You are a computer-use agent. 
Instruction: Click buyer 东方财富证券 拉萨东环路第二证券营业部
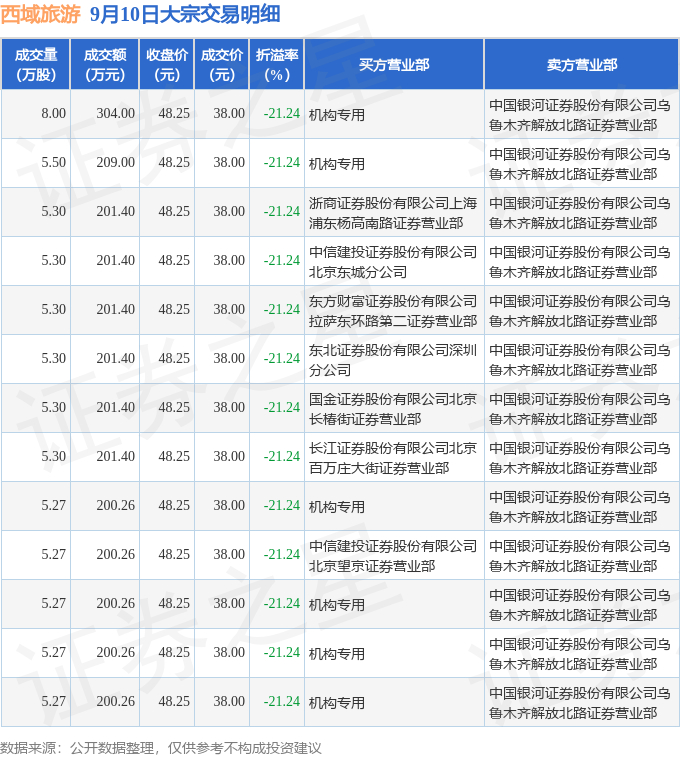[393, 311]
